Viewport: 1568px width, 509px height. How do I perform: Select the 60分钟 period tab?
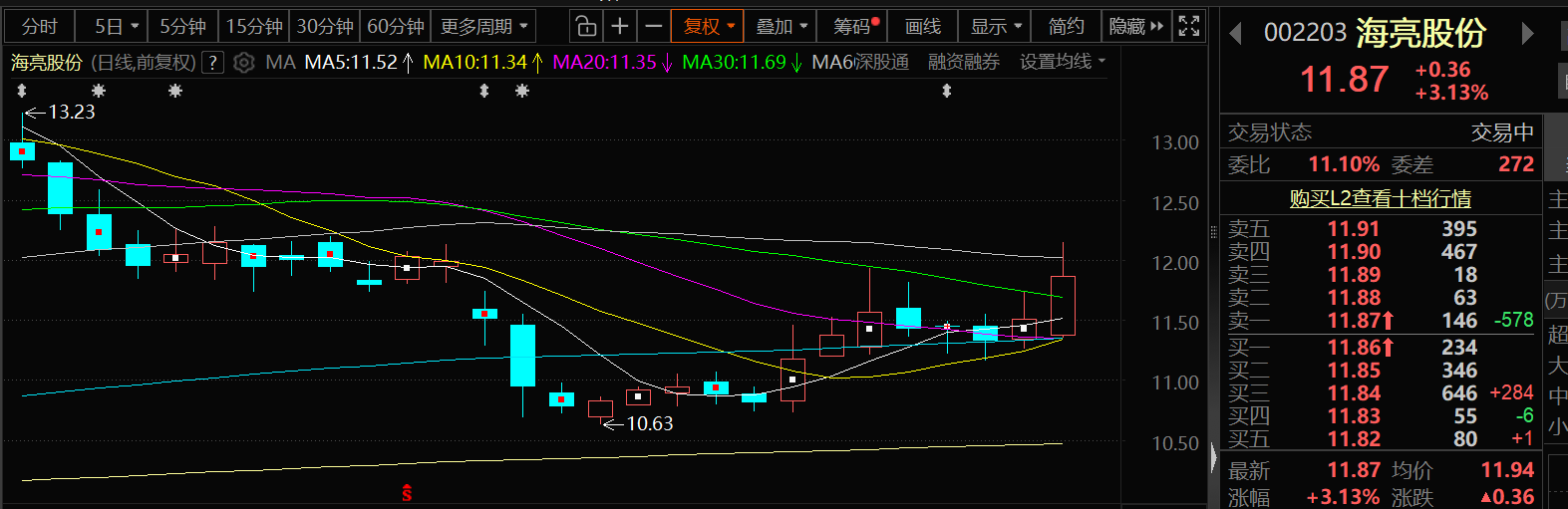396,26
